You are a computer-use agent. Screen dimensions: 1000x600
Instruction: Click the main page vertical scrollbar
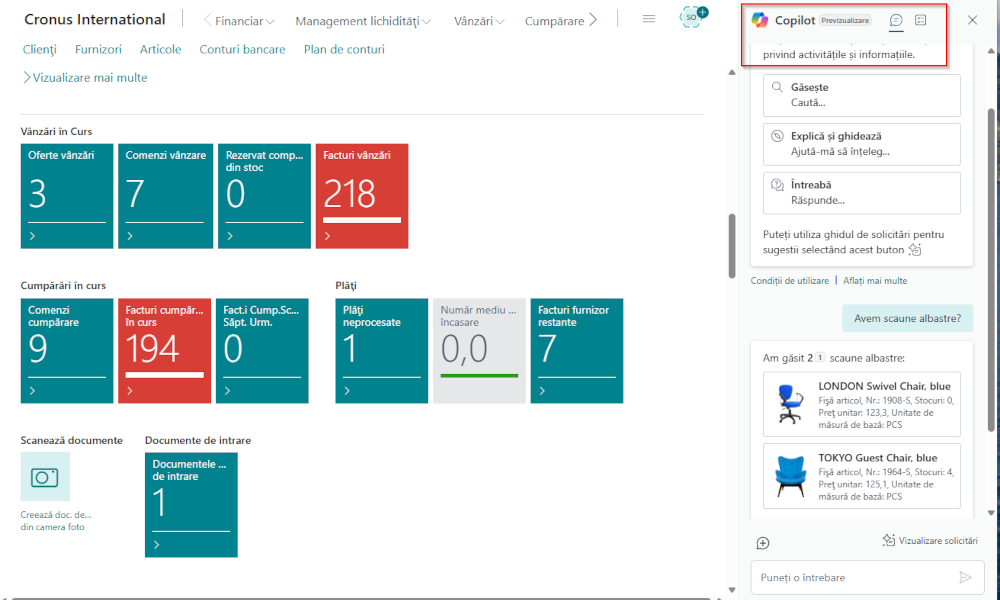(732, 247)
